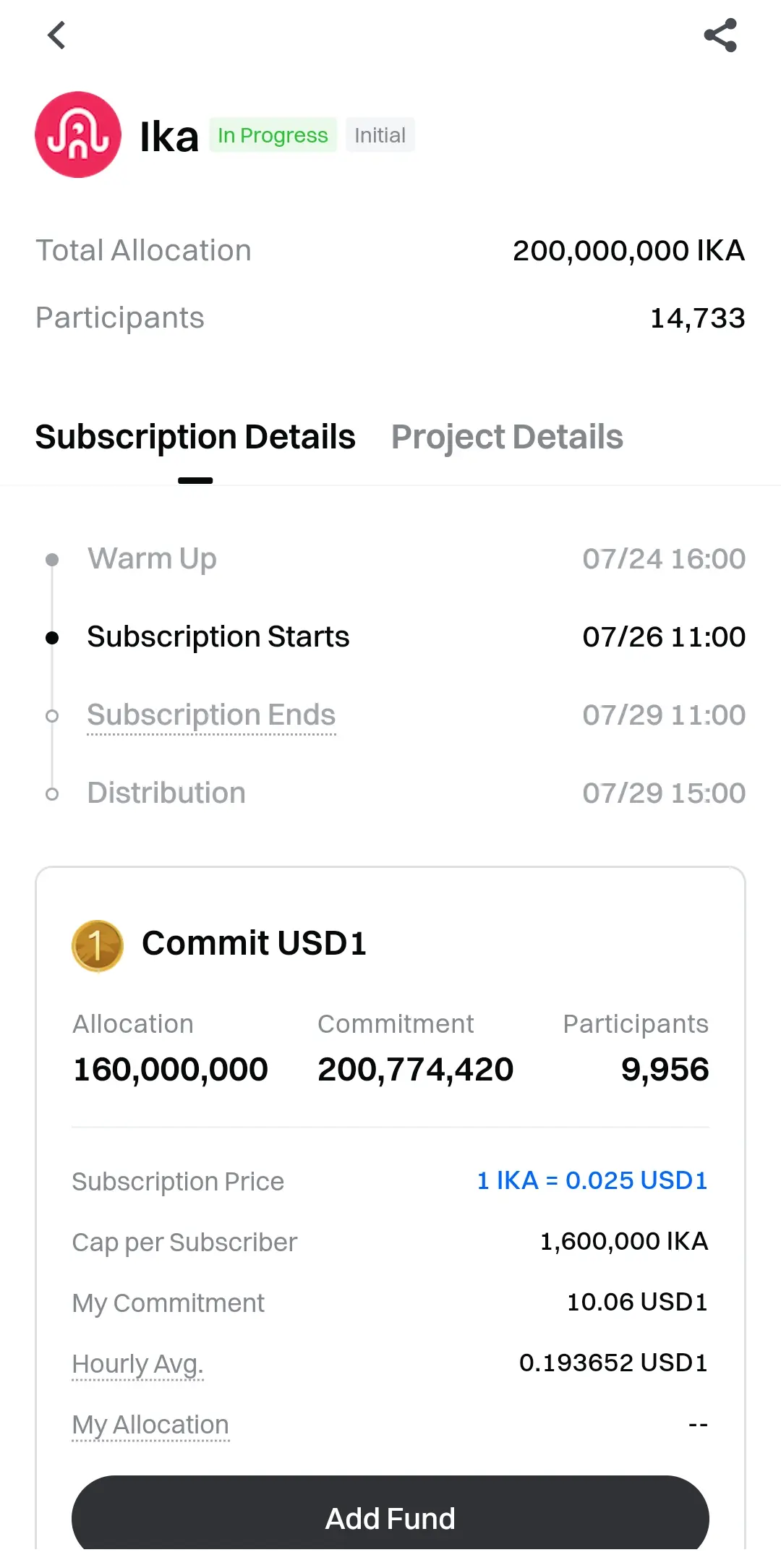Select the Distribution timeline dot
Image resolution: width=781 pixels, height=1568 pixels.
[x=52, y=793]
